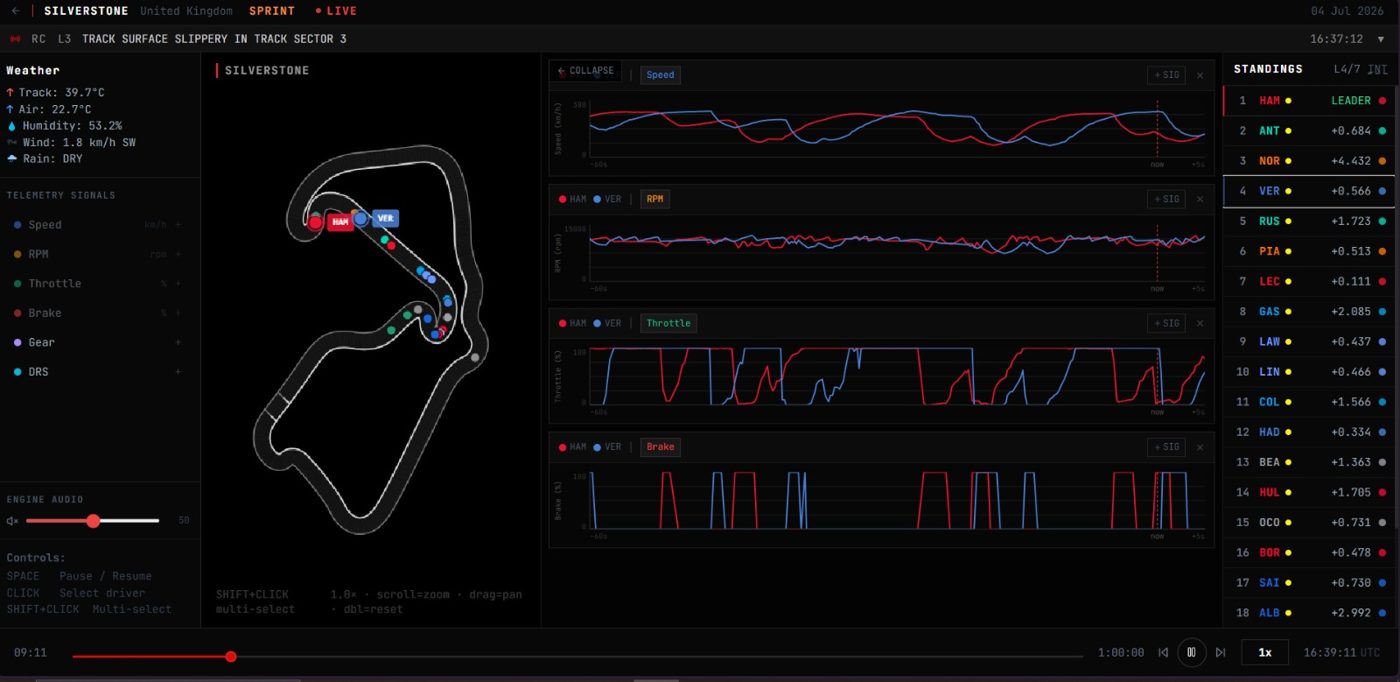Select NOR row in standings
Screen dimensions: 1400x682
(x=1311, y=161)
